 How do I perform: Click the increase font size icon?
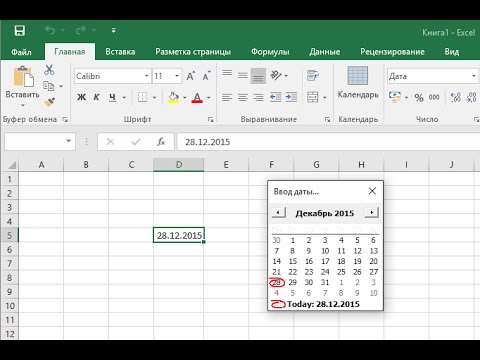(191, 76)
